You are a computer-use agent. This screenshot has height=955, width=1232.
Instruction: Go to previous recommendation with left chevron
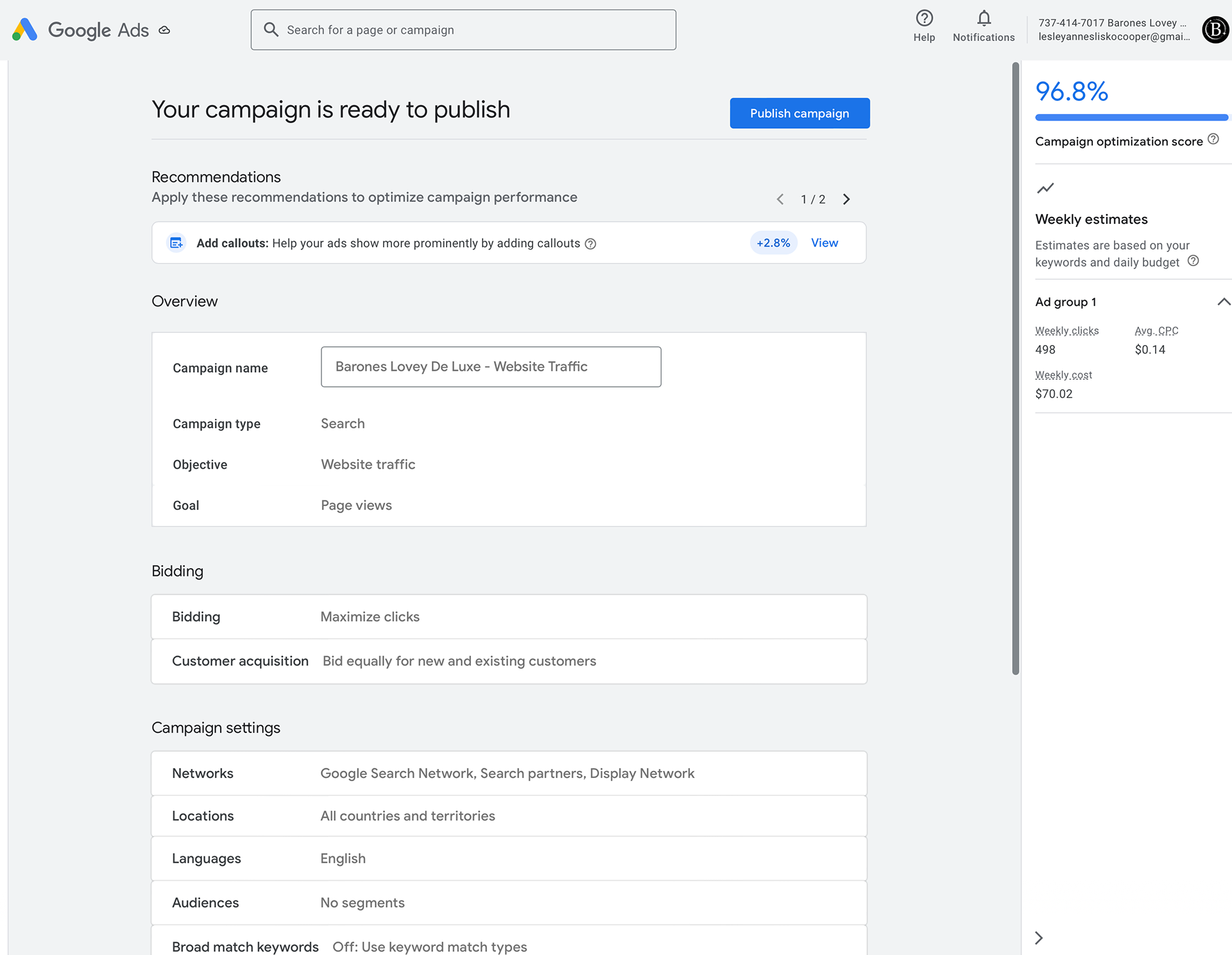[x=780, y=199]
